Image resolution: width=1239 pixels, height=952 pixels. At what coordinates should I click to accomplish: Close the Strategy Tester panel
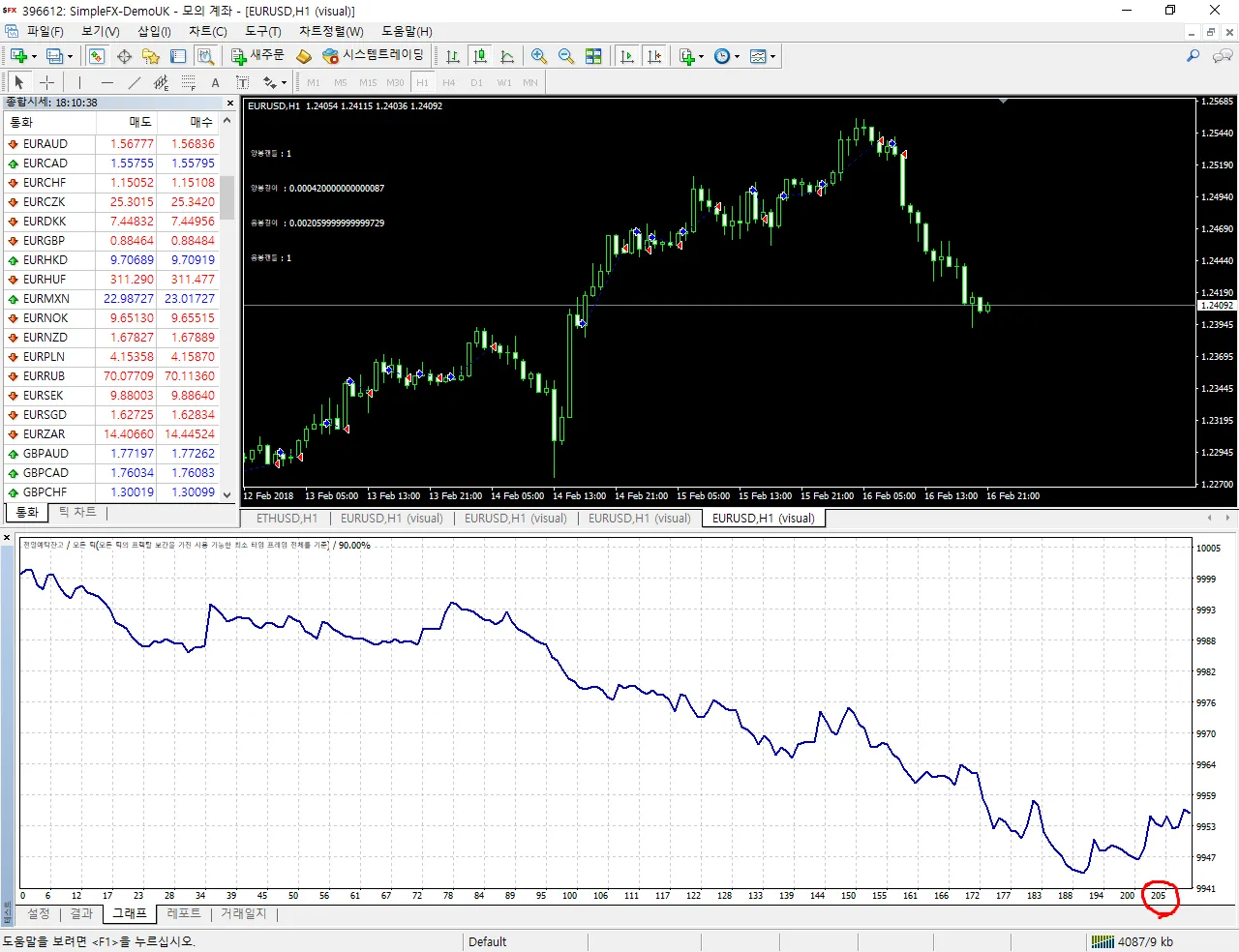point(7,537)
